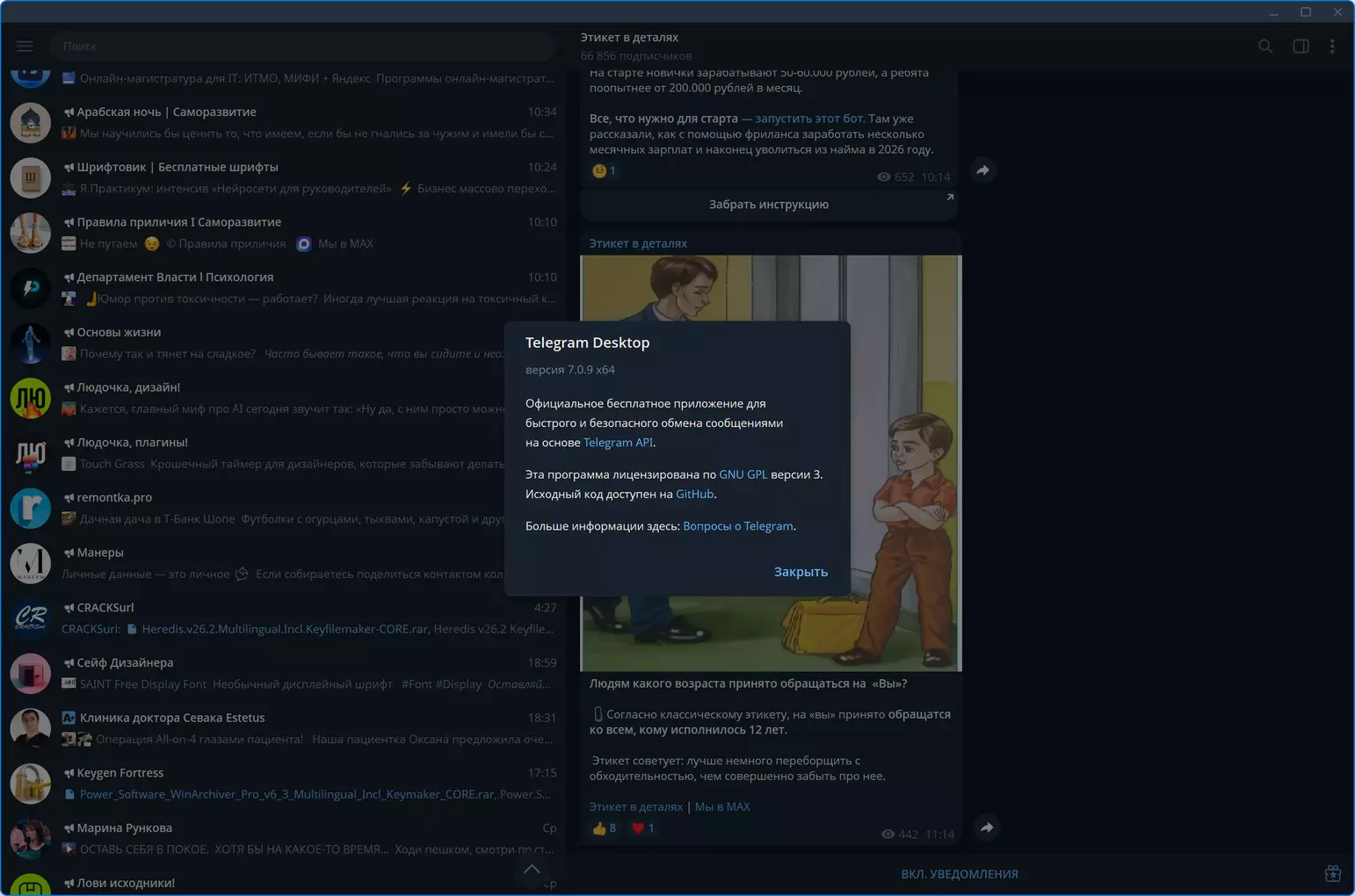The height and width of the screenshot is (896, 1355).
Task: Click the Марина Рункова avatar
Action: pyautogui.click(x=31, y=839)
